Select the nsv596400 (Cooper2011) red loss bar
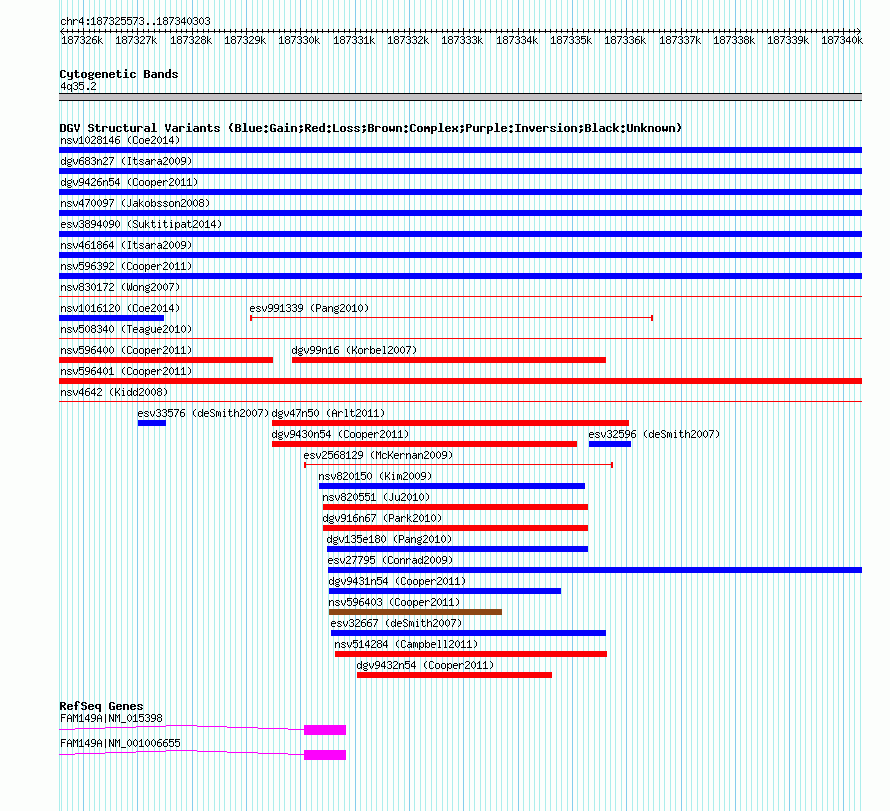The height and width of the screenshot is (811, 890). pos(166,360)
